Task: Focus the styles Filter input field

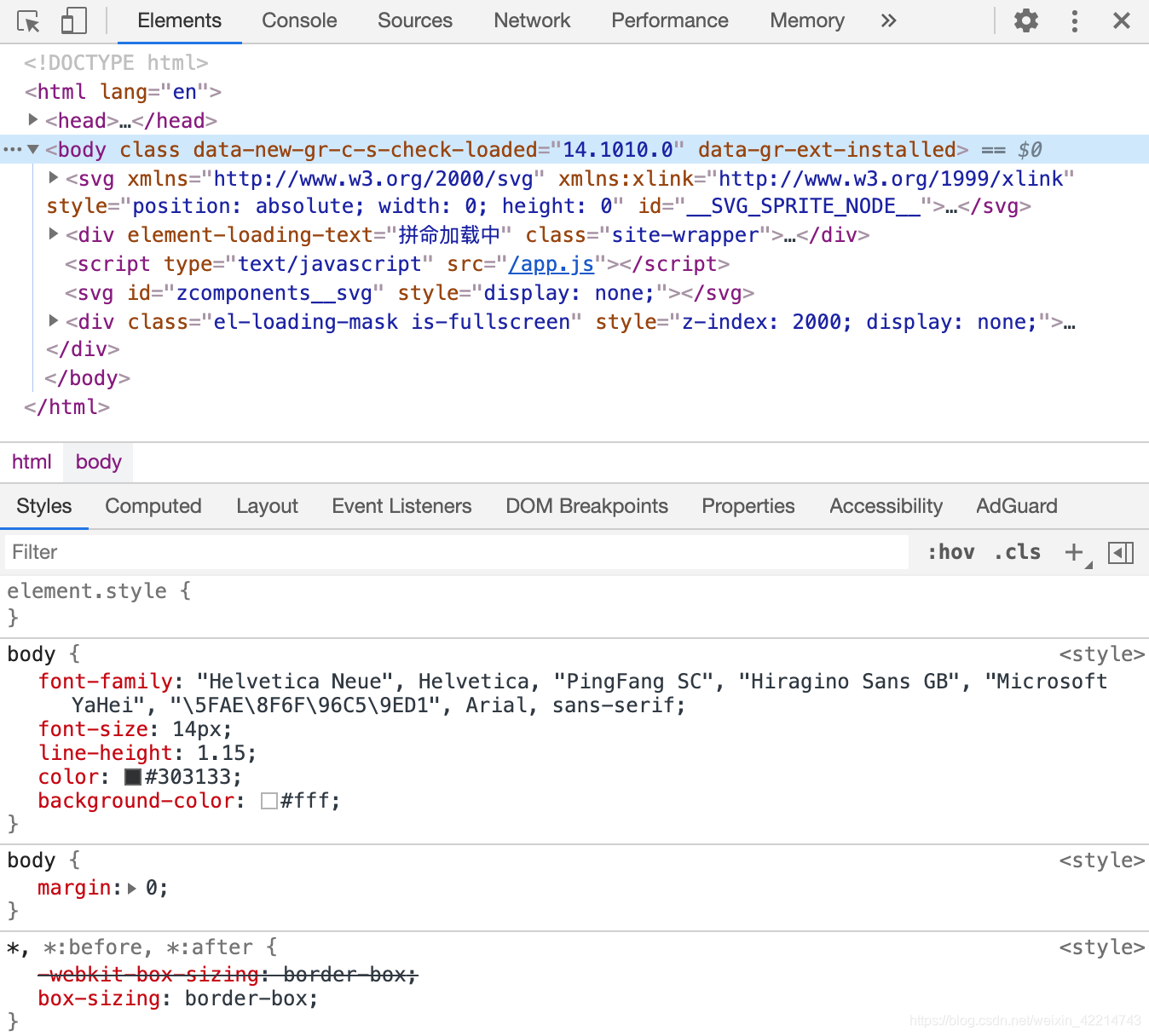Action: (457, 552)
